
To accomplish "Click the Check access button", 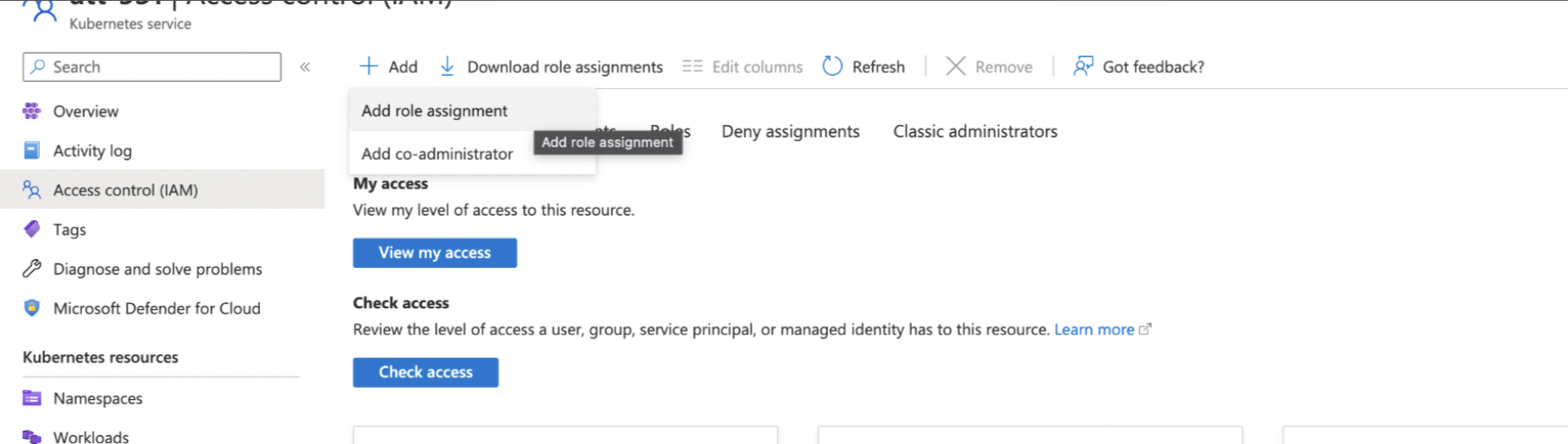I will click(x=425, y=372).
